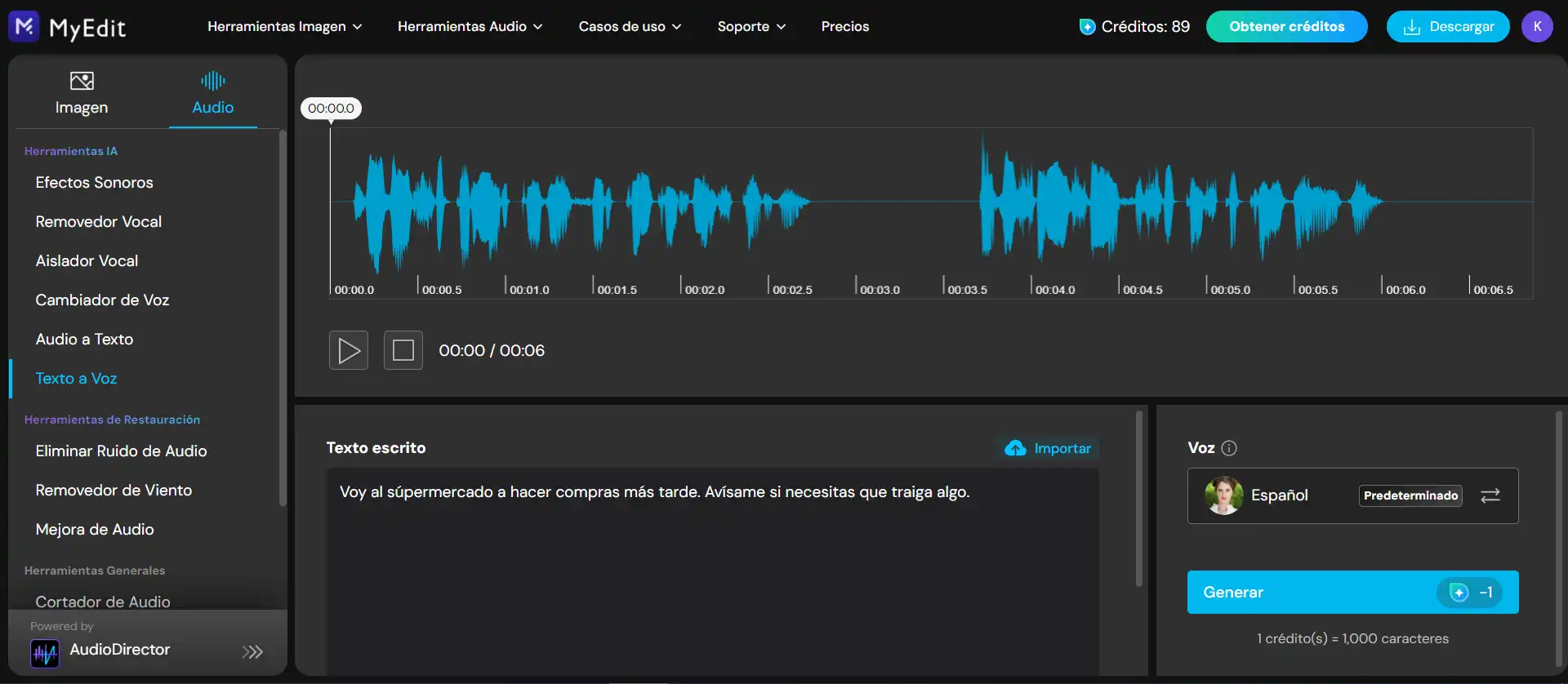The width and height of the screenshot is (1568, 684).
Task: Click the credits shield icon
Action: [x=1087, y=27]
